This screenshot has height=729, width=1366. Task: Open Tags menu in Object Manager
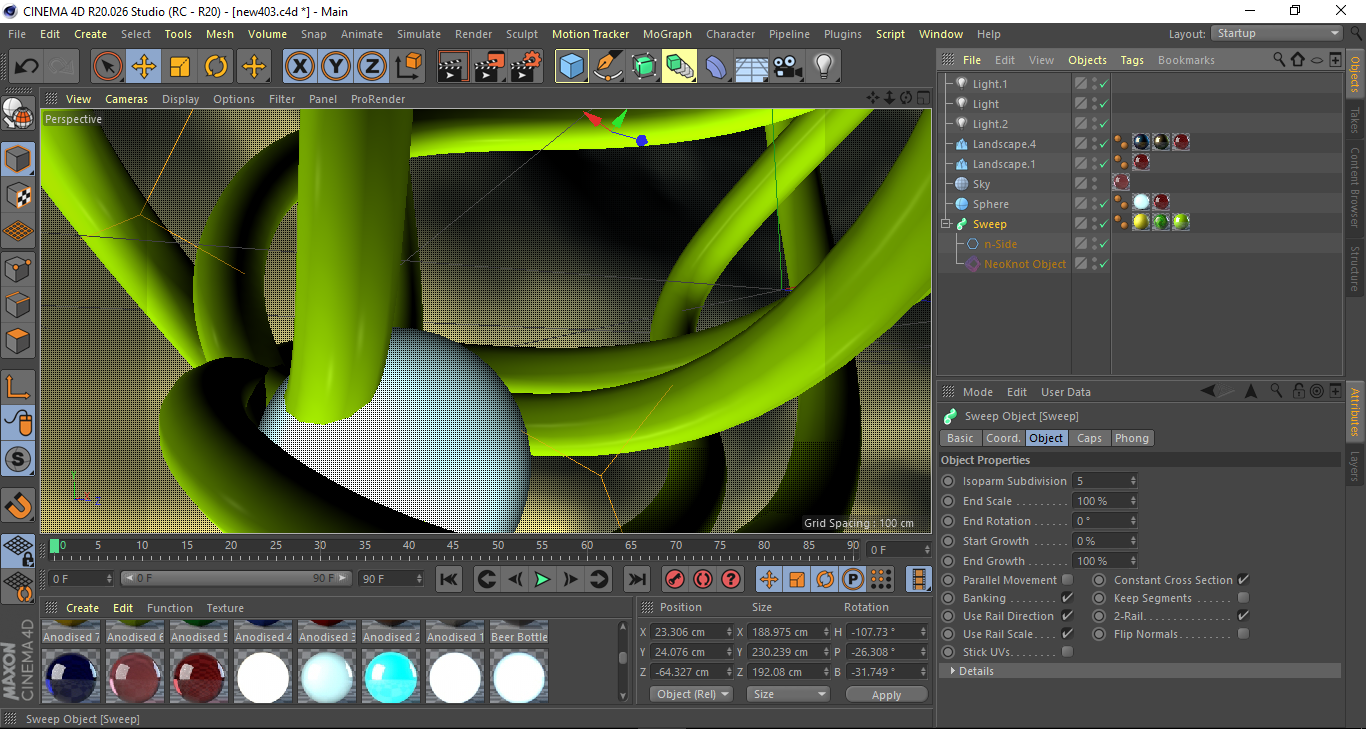1132,60
